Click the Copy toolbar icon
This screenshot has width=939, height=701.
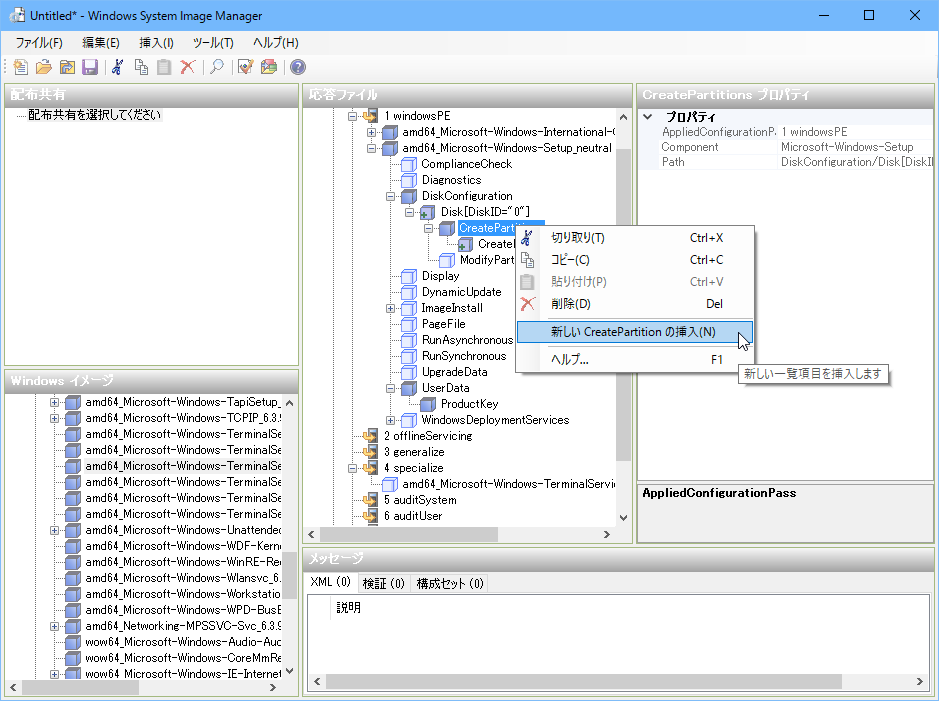[x=141, y=67]
